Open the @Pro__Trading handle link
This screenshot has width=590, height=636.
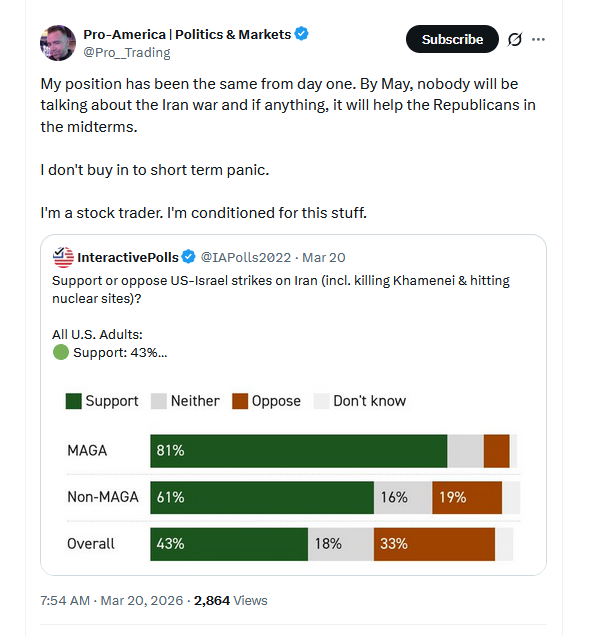127,53
